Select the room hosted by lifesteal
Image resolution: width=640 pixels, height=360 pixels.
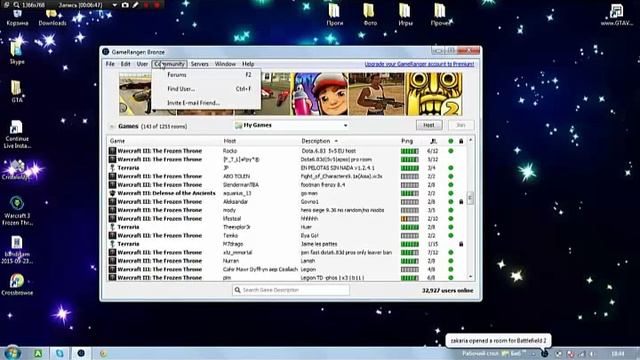coord(287,219)
